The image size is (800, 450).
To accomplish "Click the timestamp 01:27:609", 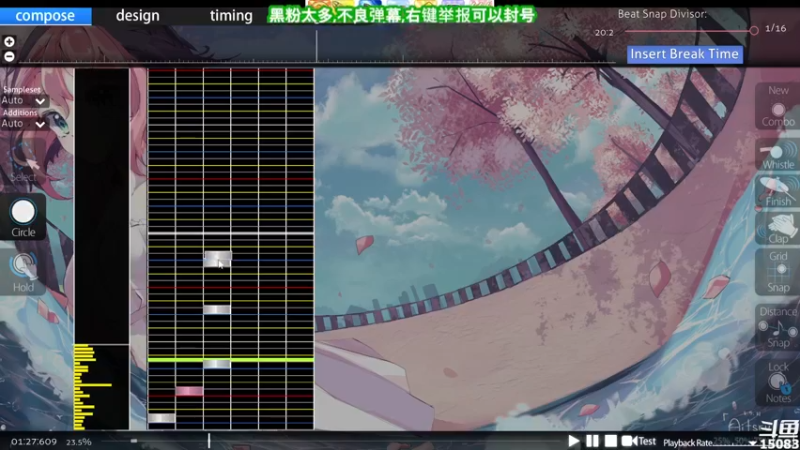I will pos(34,442).
